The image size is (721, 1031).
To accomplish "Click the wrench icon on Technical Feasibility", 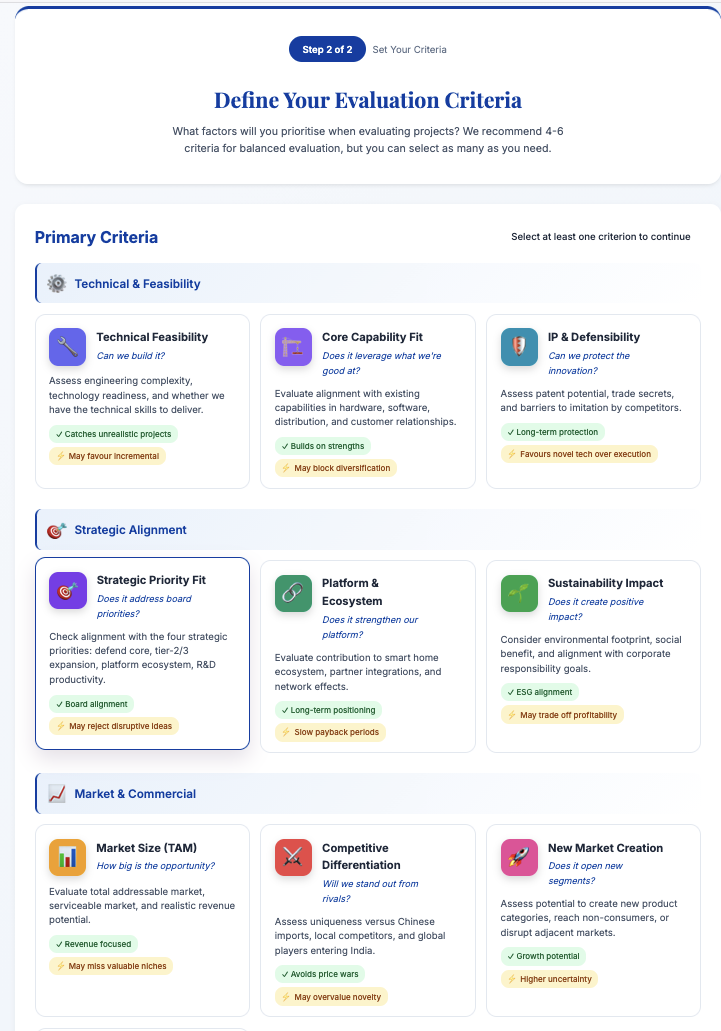I will tap(66, 346).
